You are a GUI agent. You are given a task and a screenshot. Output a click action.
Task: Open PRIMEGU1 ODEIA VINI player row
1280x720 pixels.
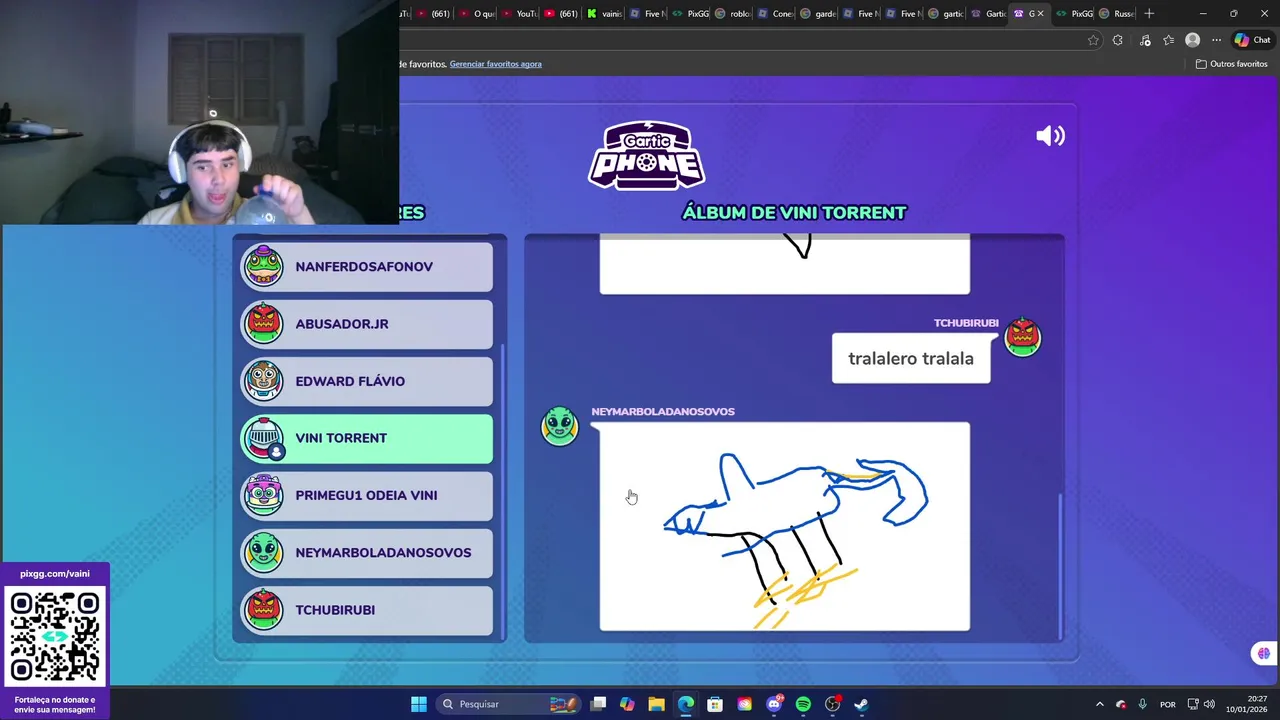click(367, 495)
